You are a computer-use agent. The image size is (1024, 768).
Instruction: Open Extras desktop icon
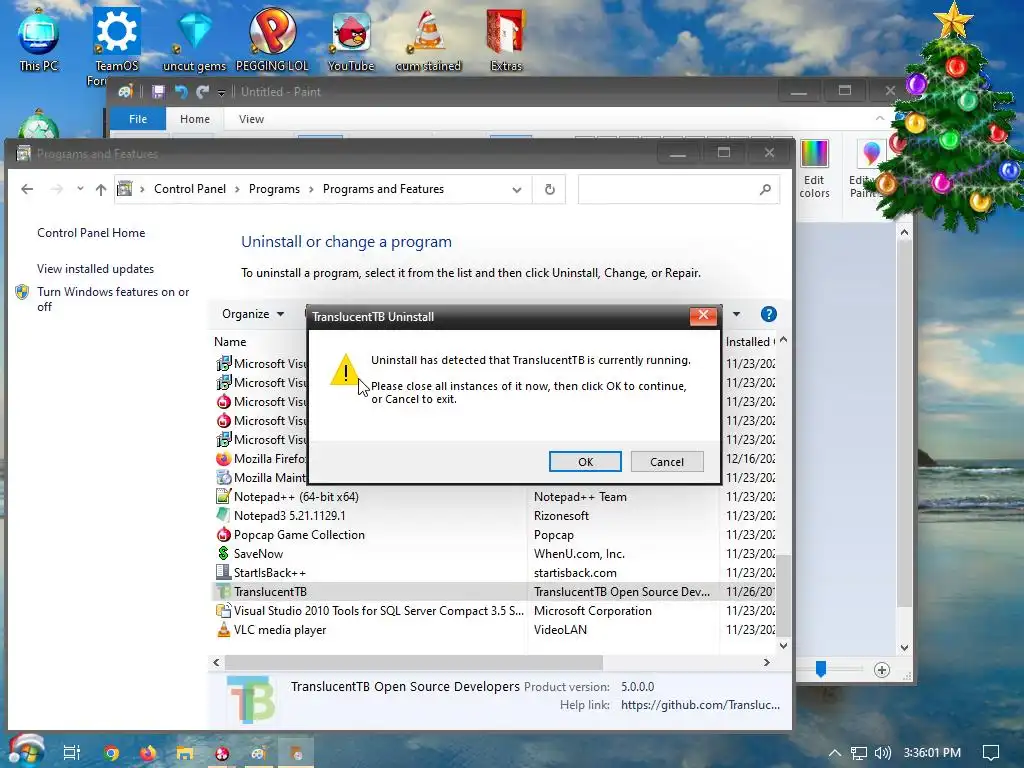click(x=506, y=40)
